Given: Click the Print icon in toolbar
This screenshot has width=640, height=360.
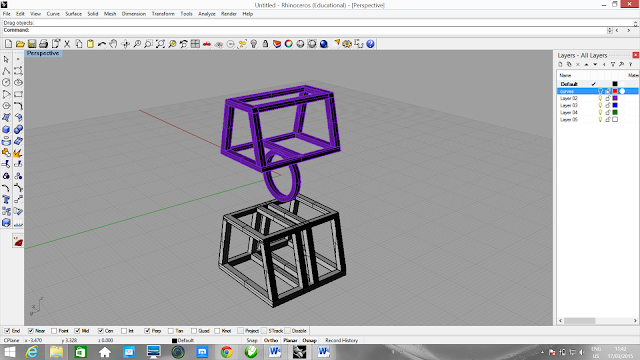Looking at the screenshot, I should point(44,44).
